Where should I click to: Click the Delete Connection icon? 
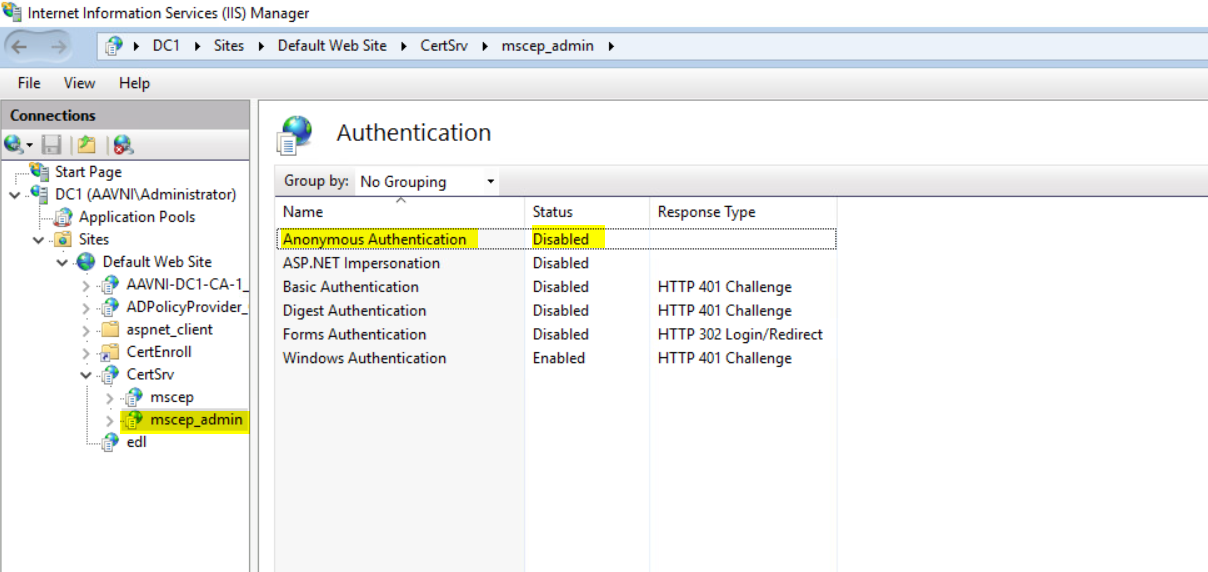pyautogui.click(x=123, y=145)
